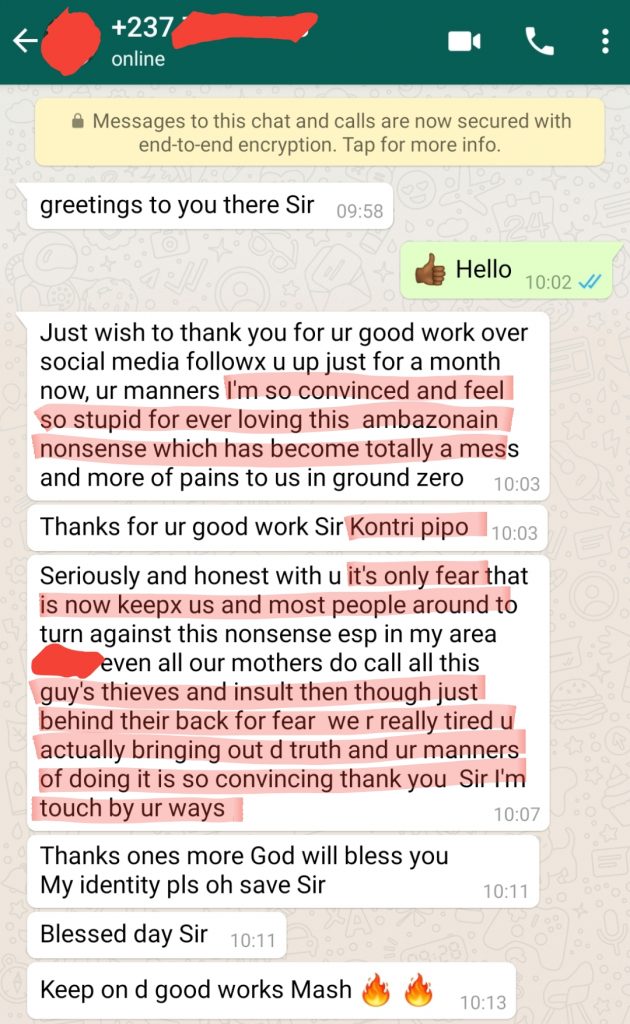Tap the lock icon in encryption banner
The image size is (630, 1024).
[x=78, y=121]
